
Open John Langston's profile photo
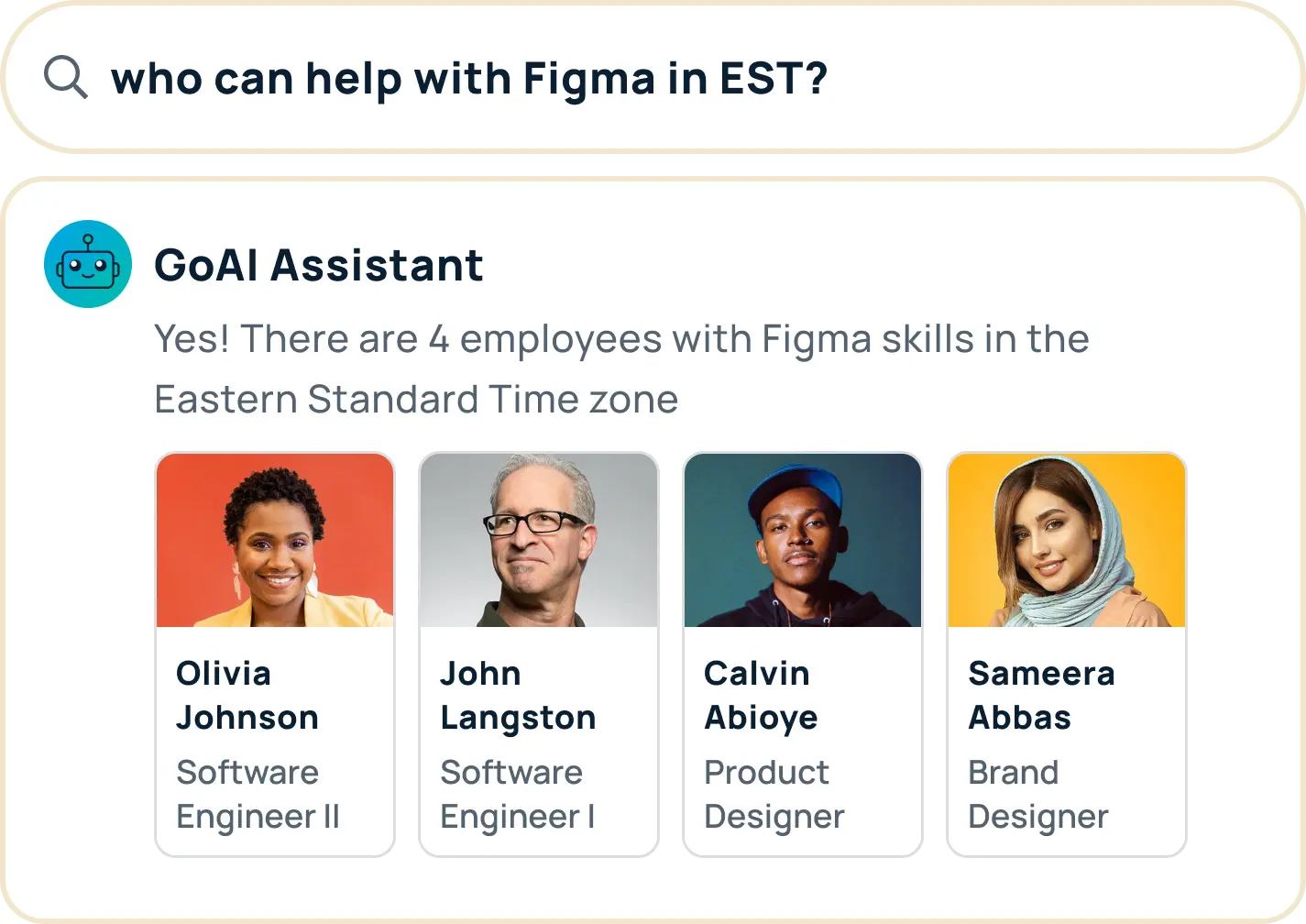[x=539, y=540]
